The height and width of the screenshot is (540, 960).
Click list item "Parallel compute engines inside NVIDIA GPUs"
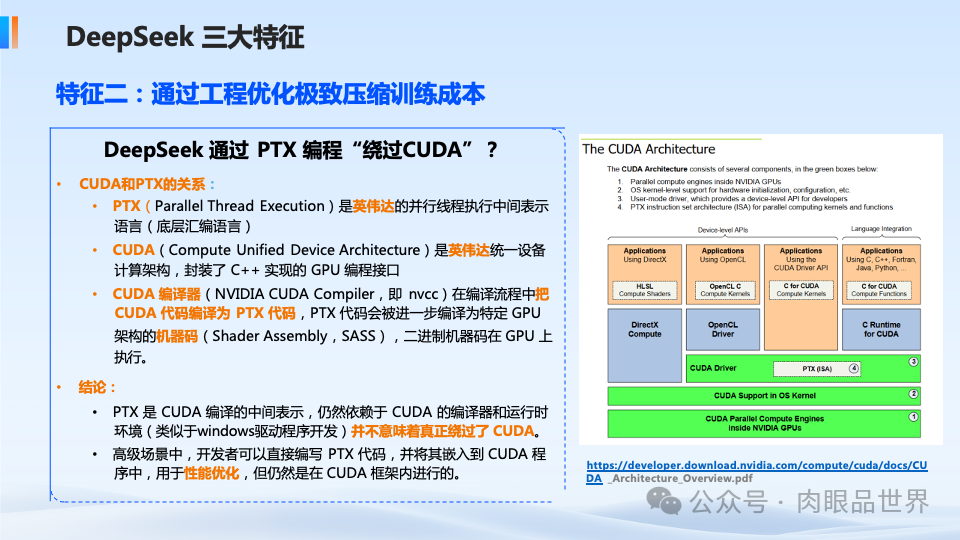(x=705, y=182)
